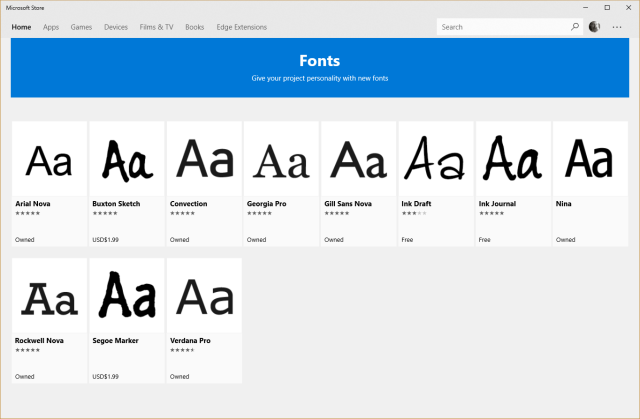Click inside the Search input field
This screenshot has height=419, width=640.
(x=502, y=27)
